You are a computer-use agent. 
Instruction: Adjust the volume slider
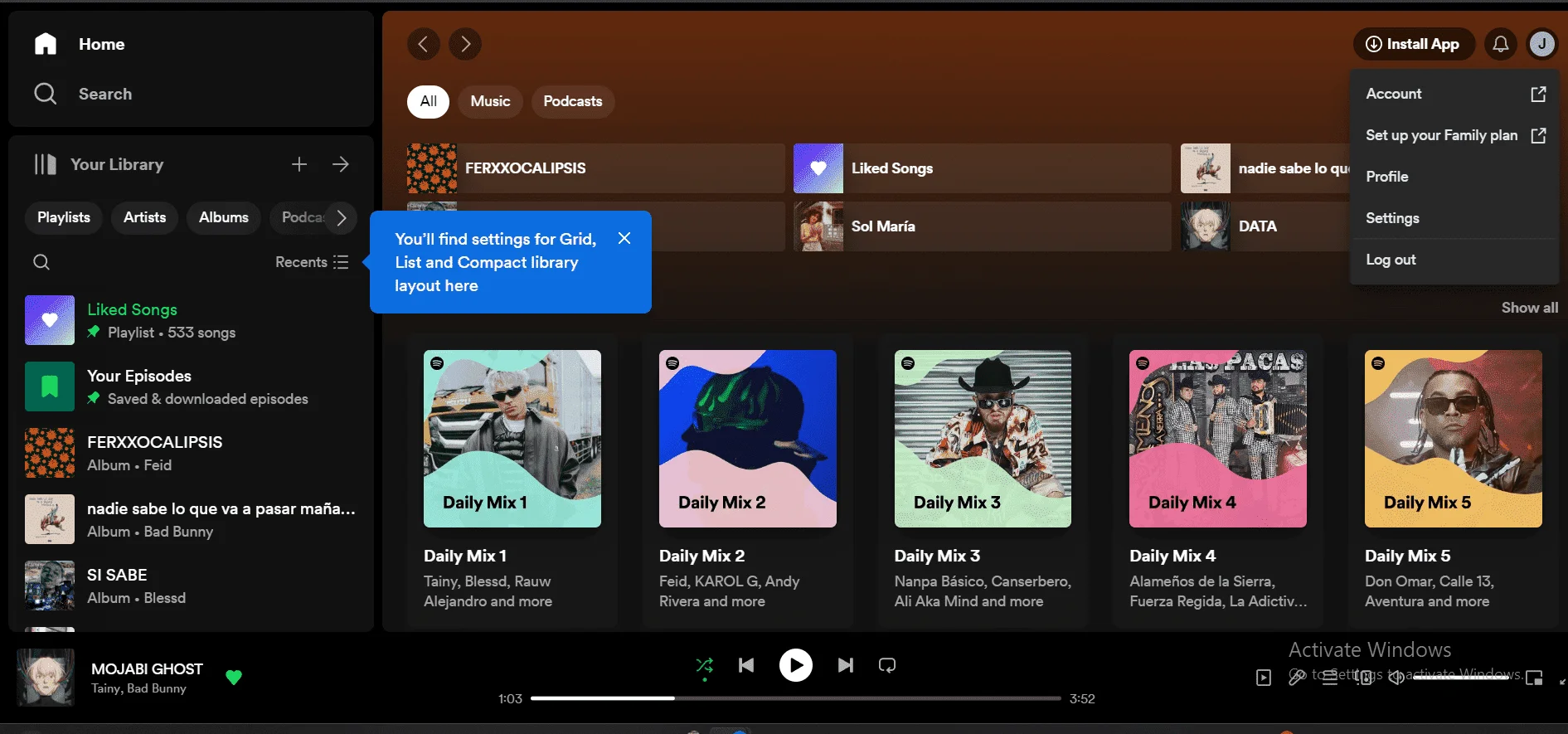pos(1461,678)
